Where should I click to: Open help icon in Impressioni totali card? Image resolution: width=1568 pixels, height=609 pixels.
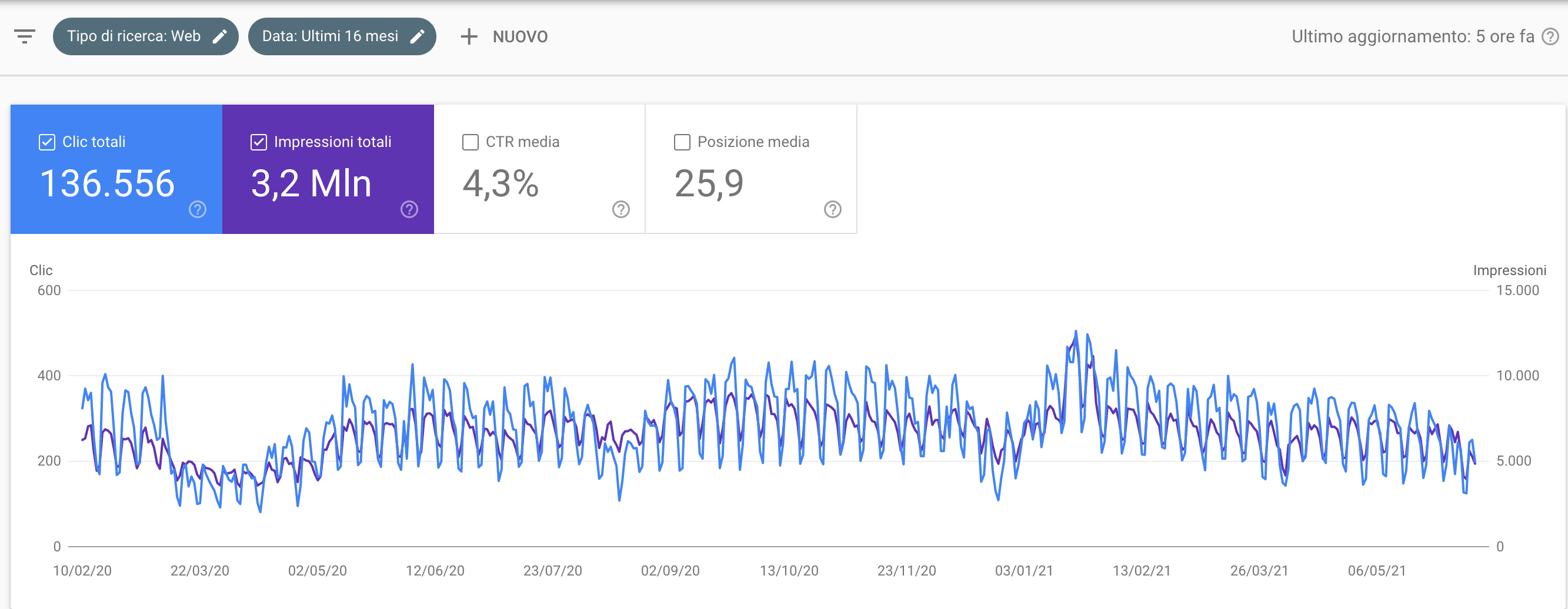pos(409,209)
